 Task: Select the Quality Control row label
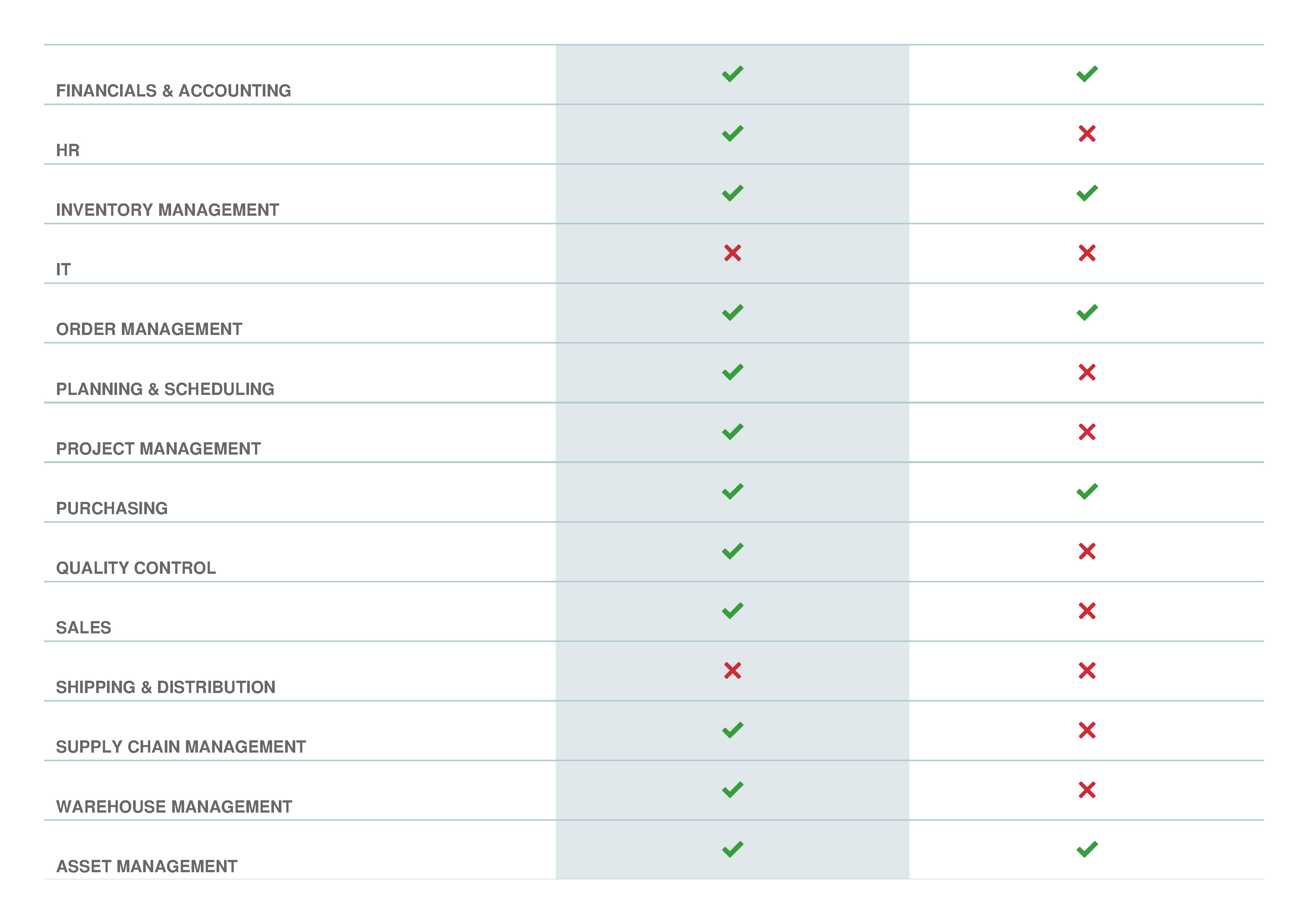click(136, 568)
